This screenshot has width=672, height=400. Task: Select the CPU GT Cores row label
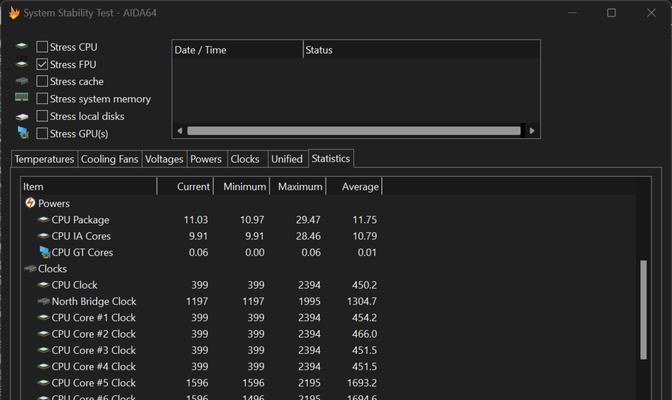click(x=82, y=252)
